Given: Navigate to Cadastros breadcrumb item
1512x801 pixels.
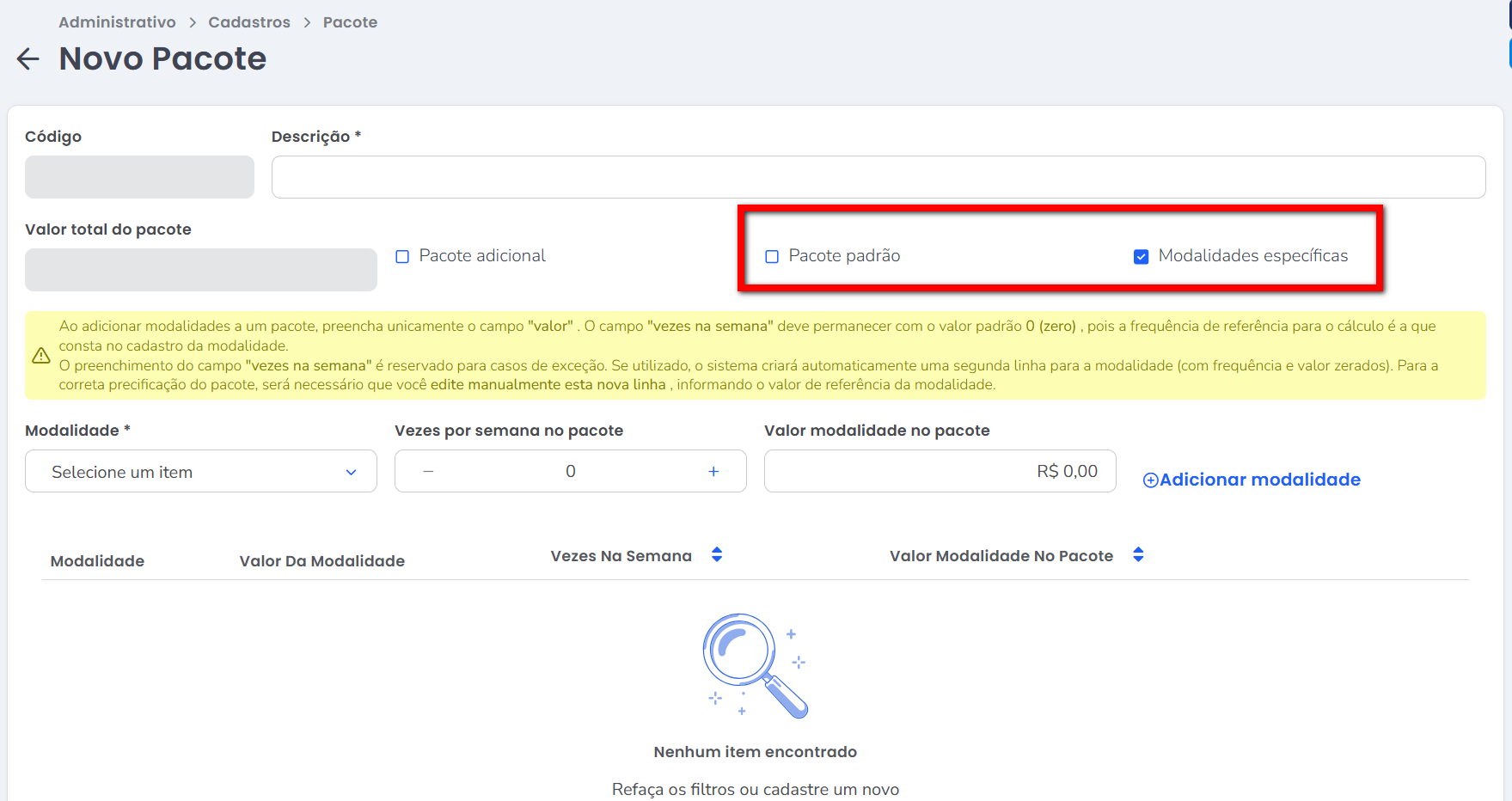Looking at the screenshot, I should pyautogui.click(x=249, y=22).
